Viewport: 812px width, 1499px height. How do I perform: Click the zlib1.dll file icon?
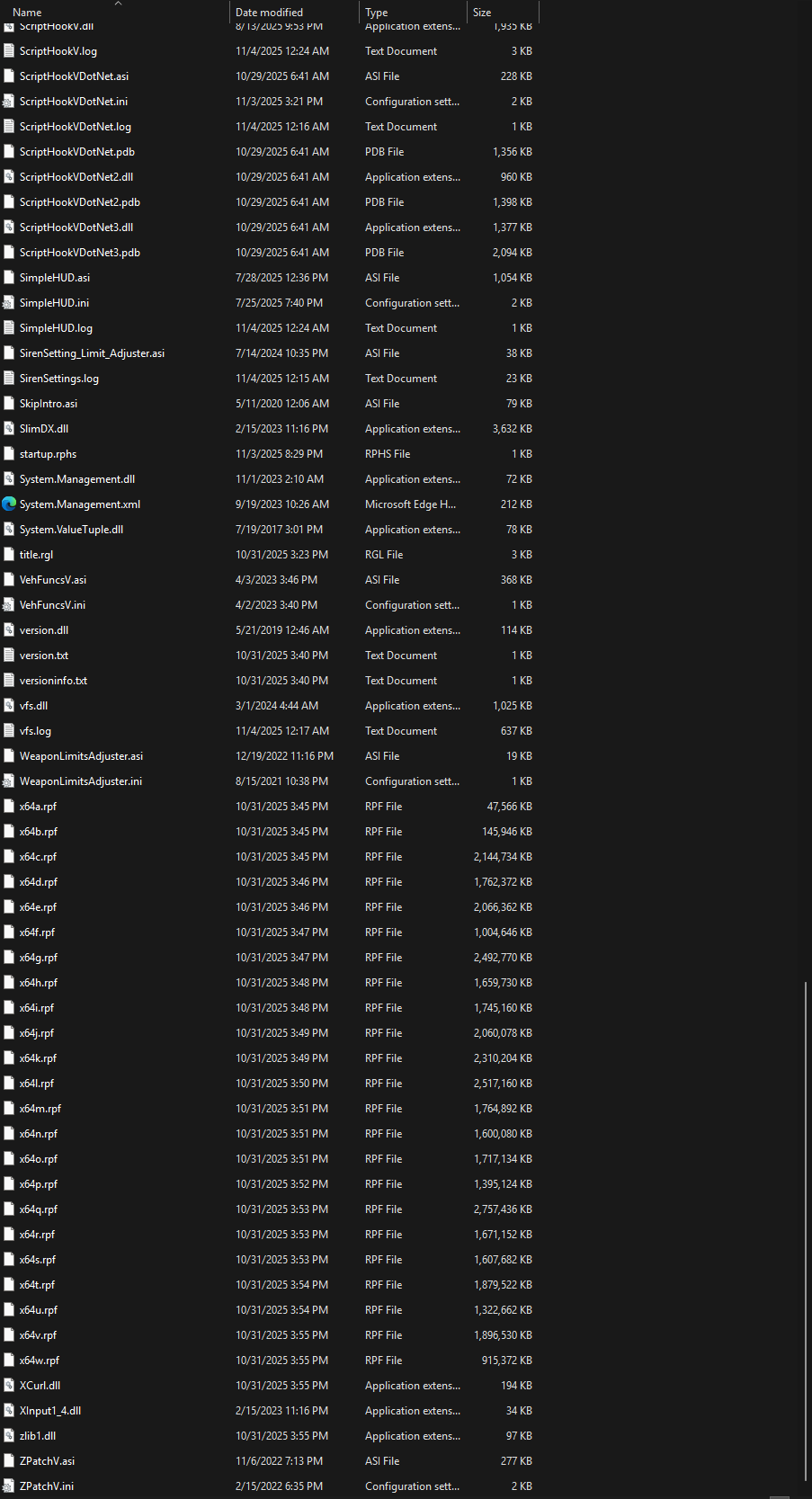coord(9,1436)
